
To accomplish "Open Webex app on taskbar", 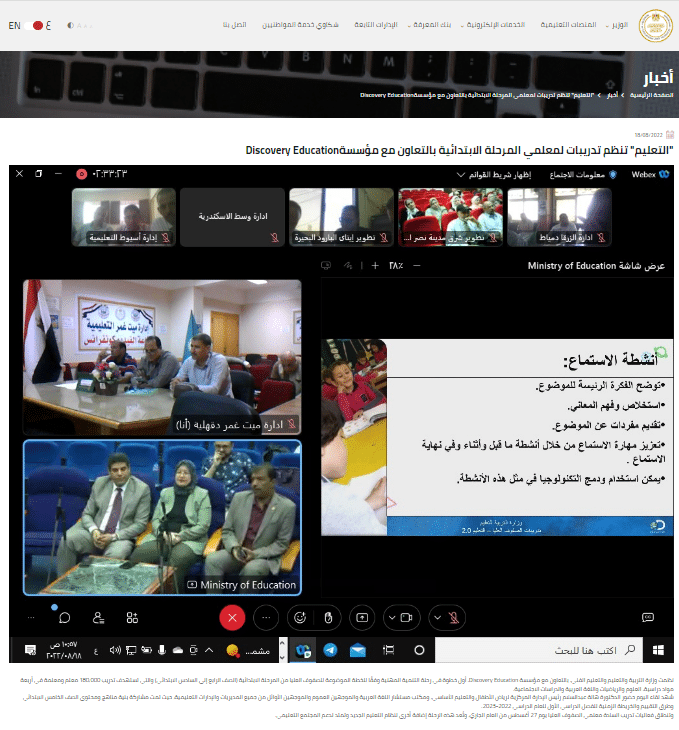I will pos(303,650).
